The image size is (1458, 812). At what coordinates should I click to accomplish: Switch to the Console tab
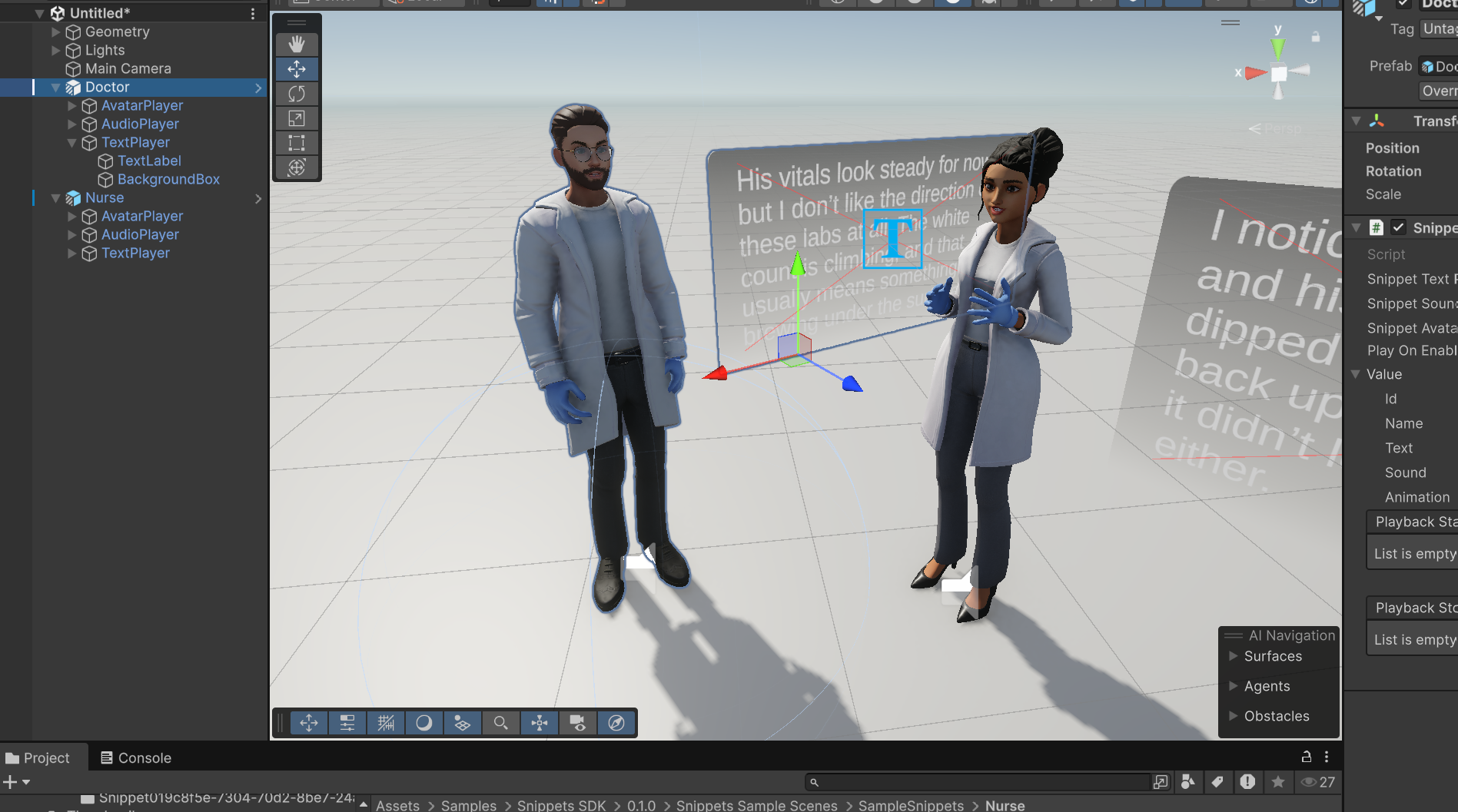(x=136, y=757)
